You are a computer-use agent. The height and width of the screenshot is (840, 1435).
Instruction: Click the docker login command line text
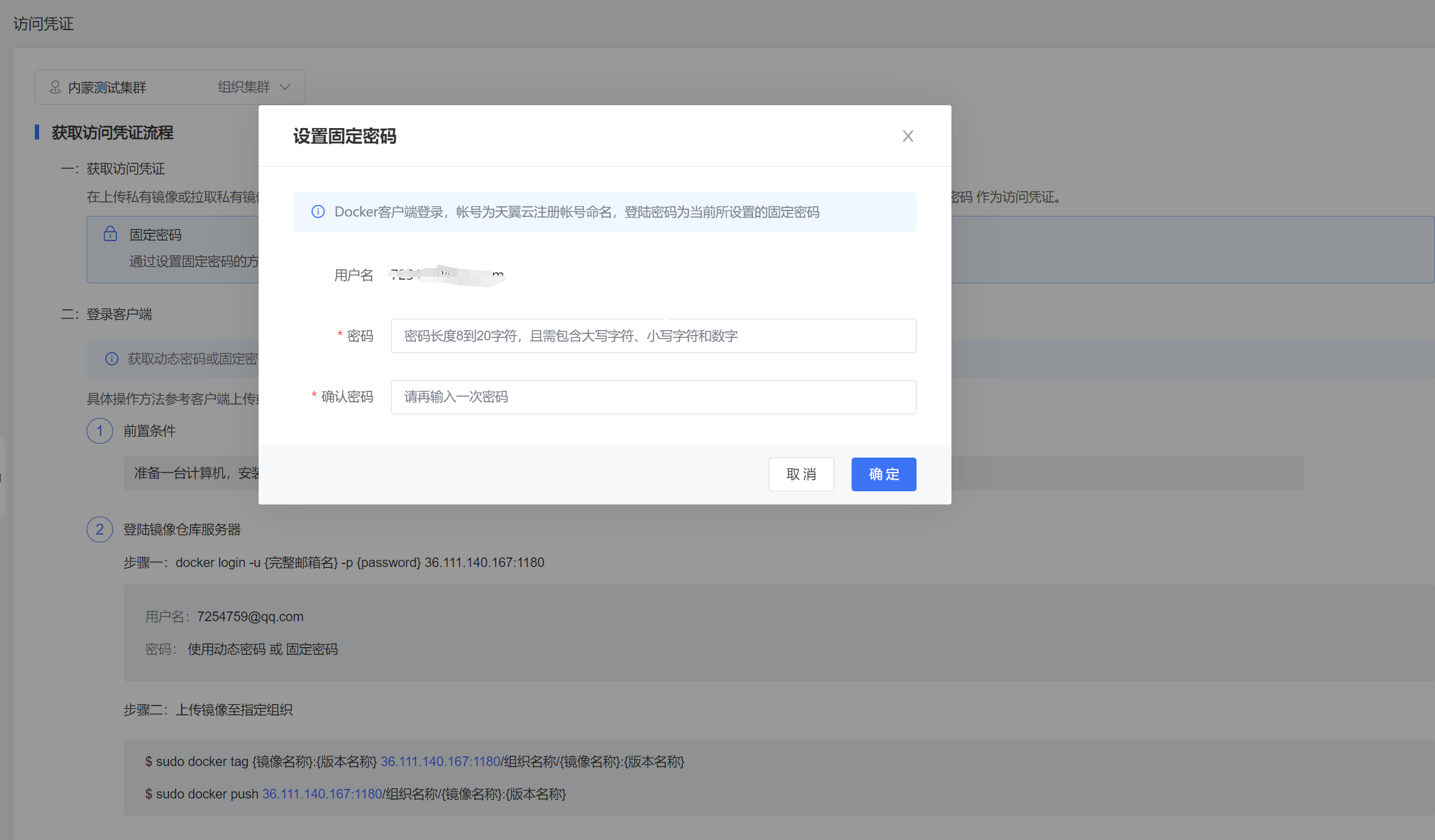pos(360,563)
